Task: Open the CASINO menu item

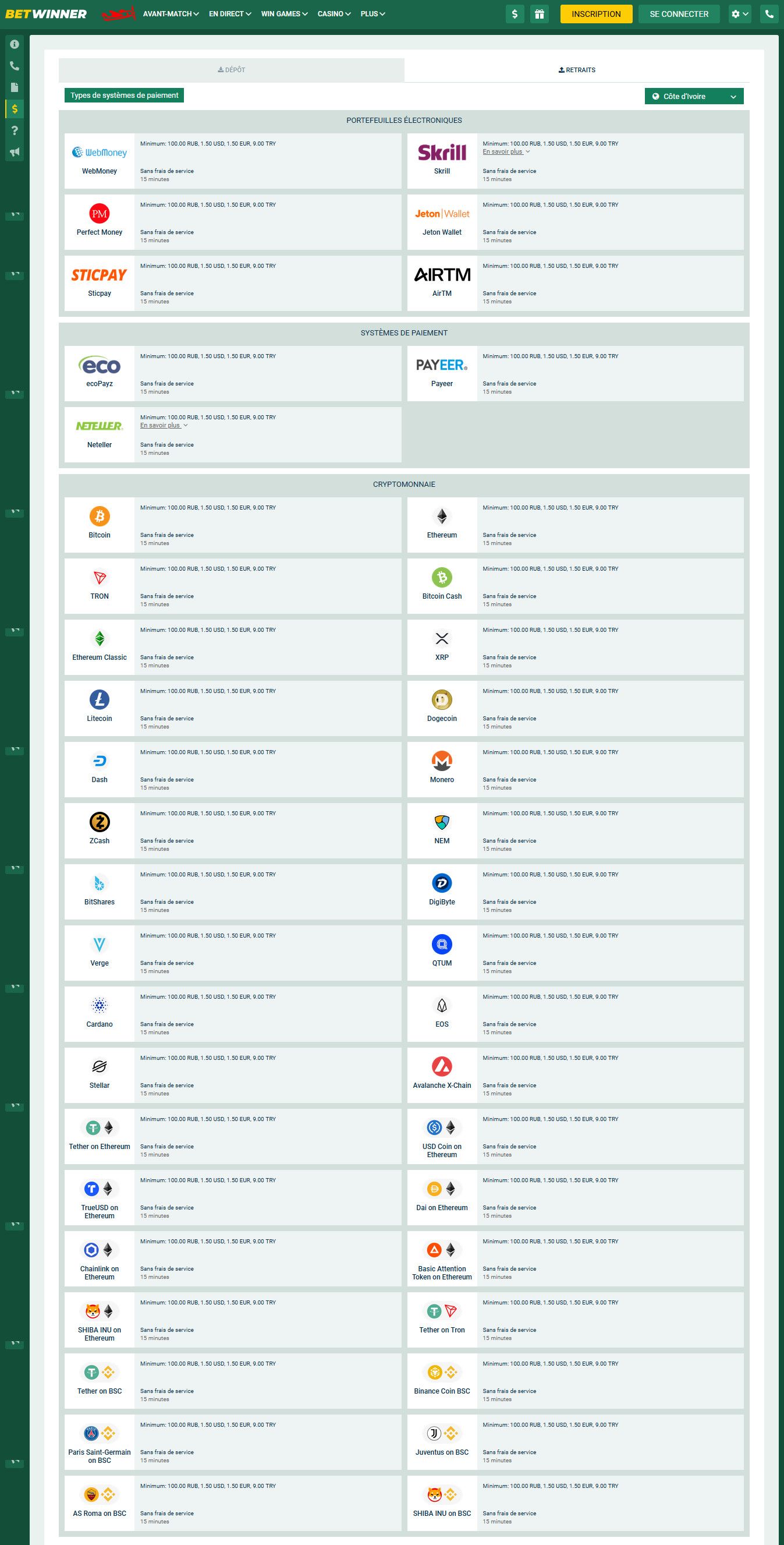Action: pyautogui.click(x=334, y=14)
